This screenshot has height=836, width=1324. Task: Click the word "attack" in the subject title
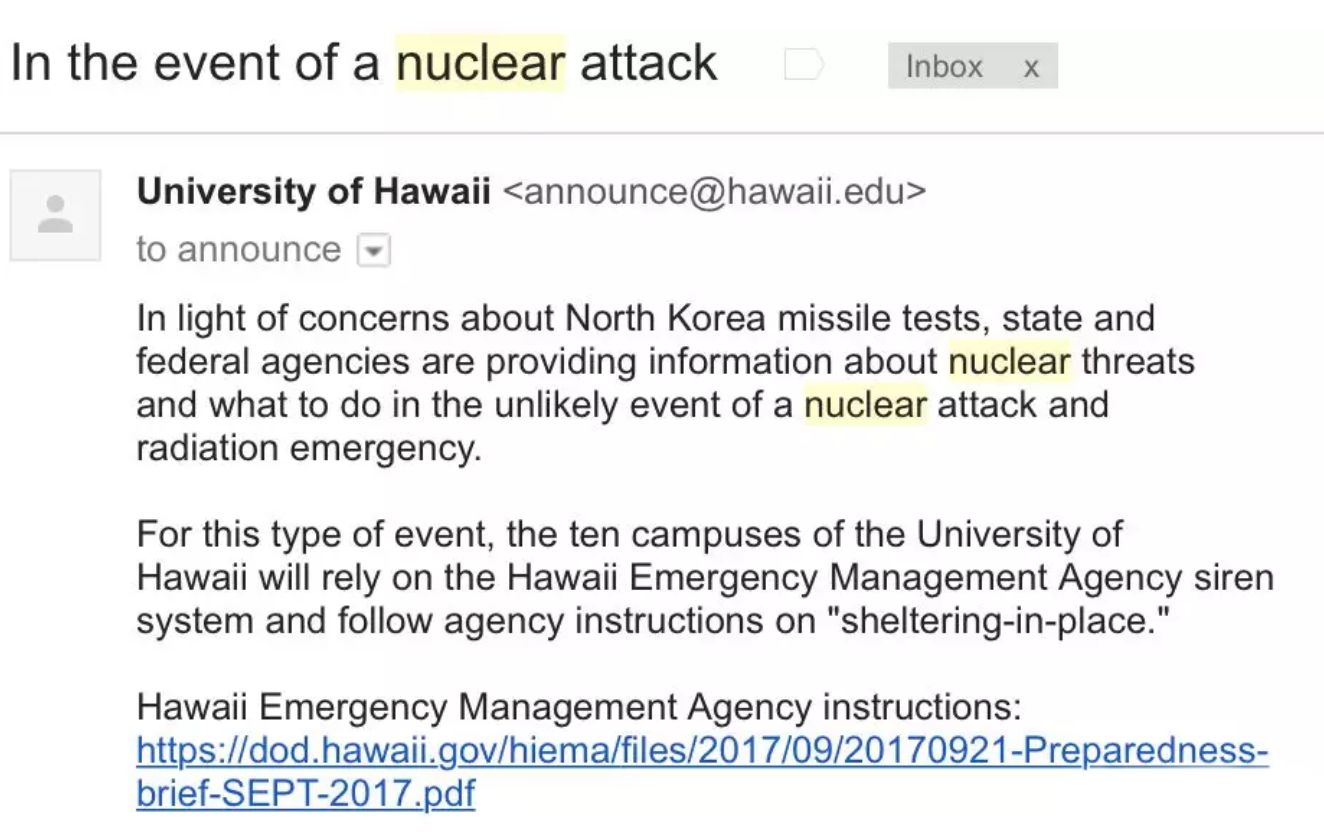(648, 63)
